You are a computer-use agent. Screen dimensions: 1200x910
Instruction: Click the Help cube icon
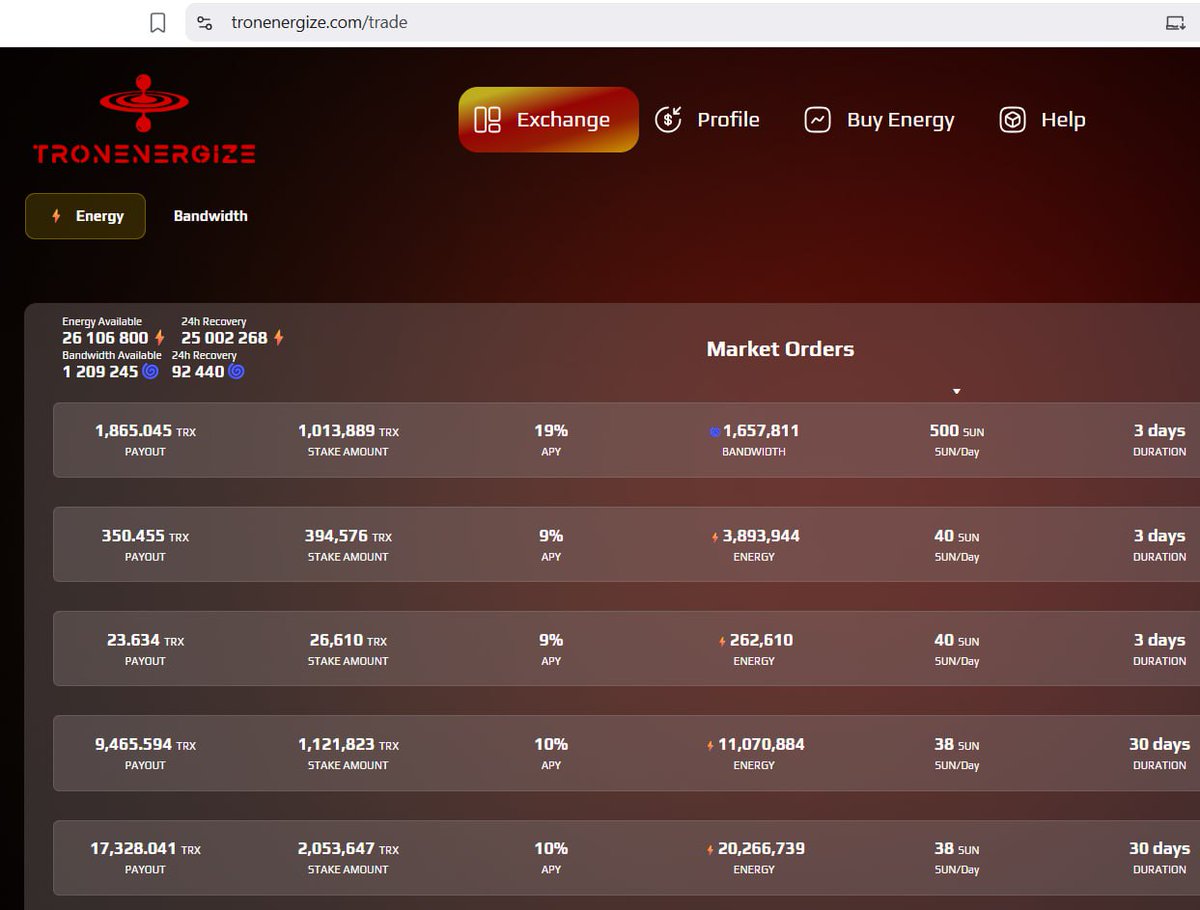1012,120
